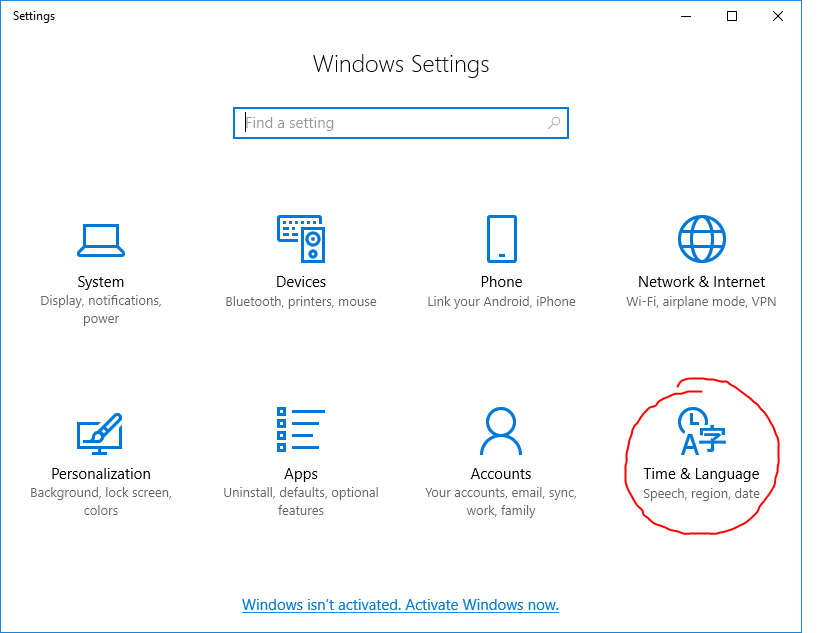Screen dimensions: 819x633
Task: Click the magnifier icon in search box
Action: click(554, 123)
